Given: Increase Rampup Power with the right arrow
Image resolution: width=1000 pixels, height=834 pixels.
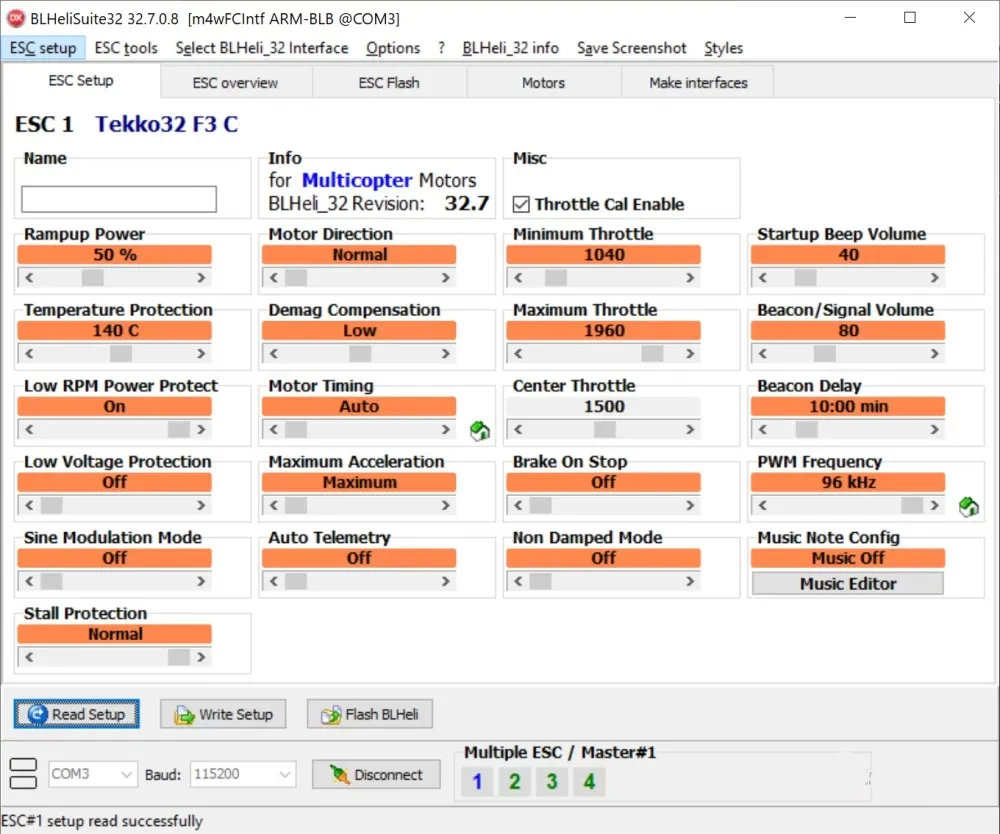Looking at the screenshot, I should 201,277.
